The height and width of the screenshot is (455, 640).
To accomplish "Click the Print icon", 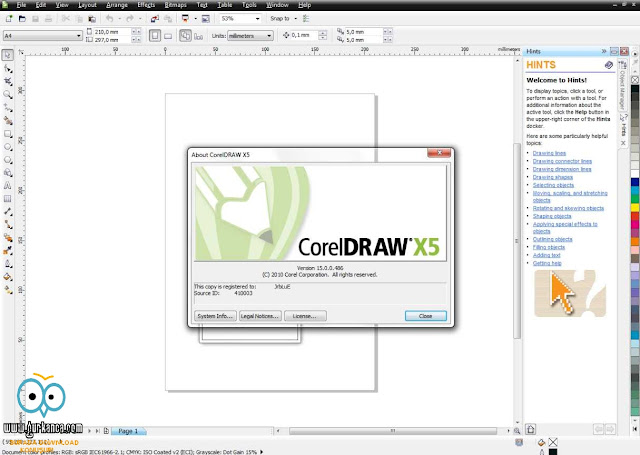I will pos(49,18).
